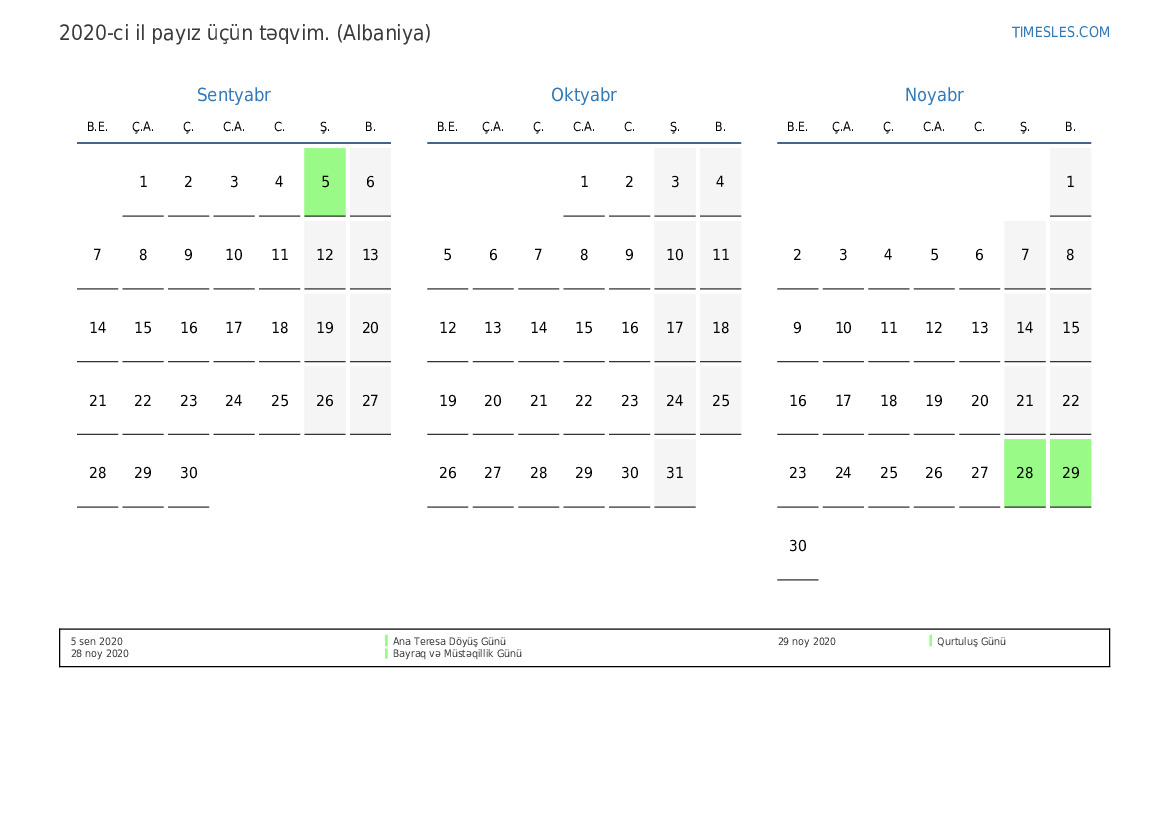
Task: Click the Ana Teresa Döyüş Günü legend entry
Action: (449, 642)
